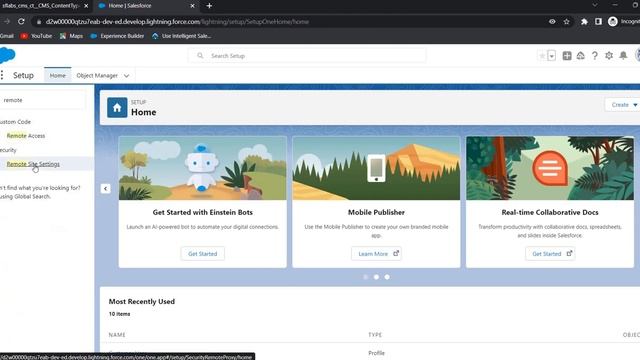Select the first carousel indicator dot
Screen dimensions: 640x360
(365, 277)
